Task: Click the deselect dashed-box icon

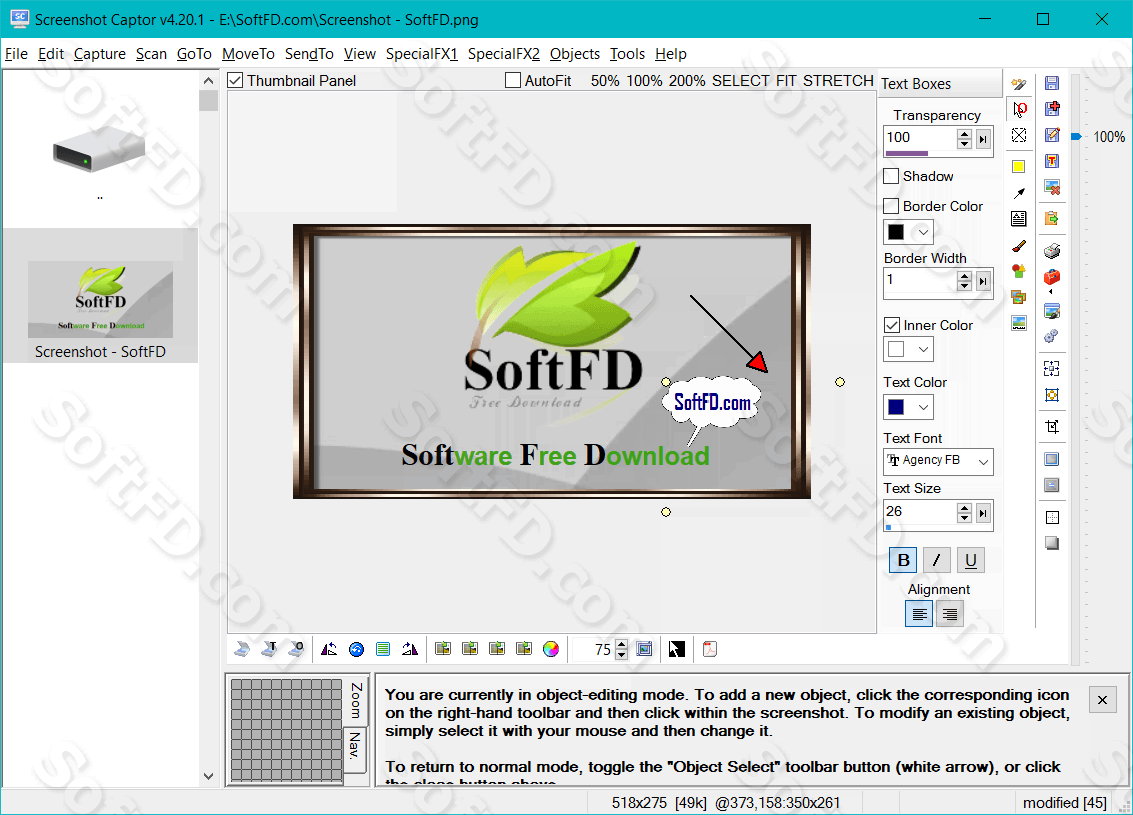Action: [x=1019, y=135]
